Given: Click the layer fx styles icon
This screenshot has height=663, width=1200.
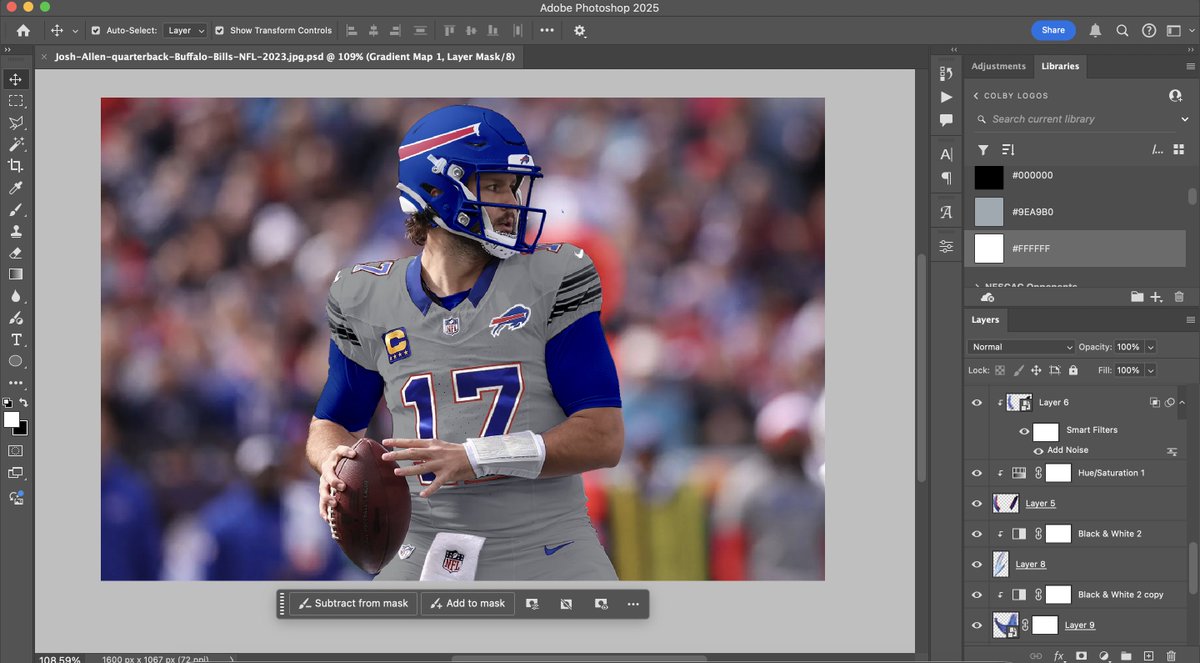Looking at the screenshot, I should pyautogui.click(x=1059, y=656).
